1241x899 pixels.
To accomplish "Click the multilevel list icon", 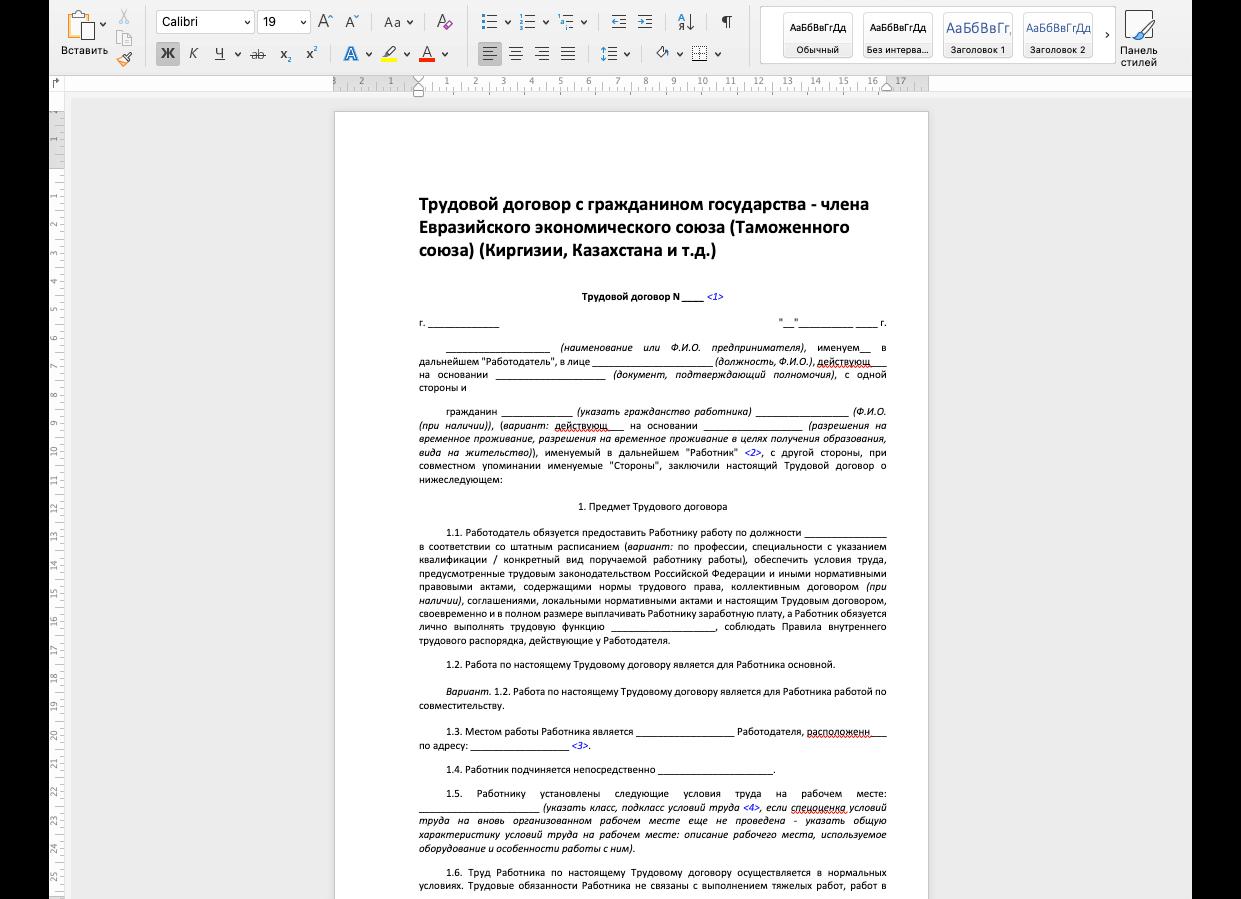I will (x=565, y=22).
